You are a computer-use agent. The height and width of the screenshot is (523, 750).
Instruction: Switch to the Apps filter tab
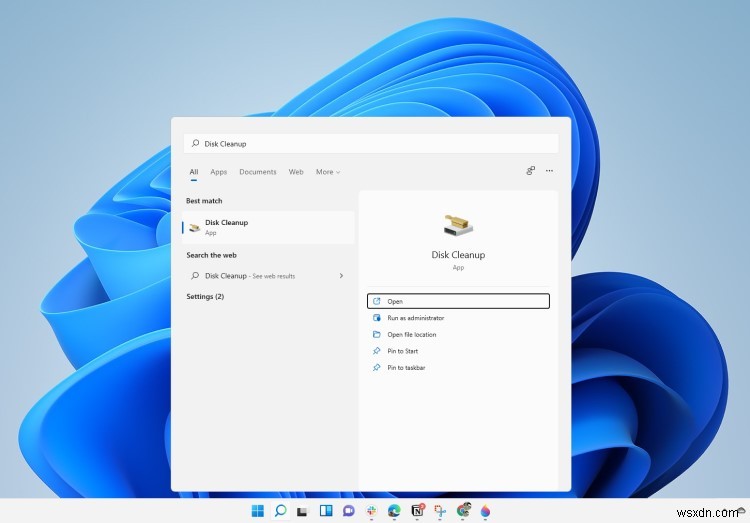[219, 172]
